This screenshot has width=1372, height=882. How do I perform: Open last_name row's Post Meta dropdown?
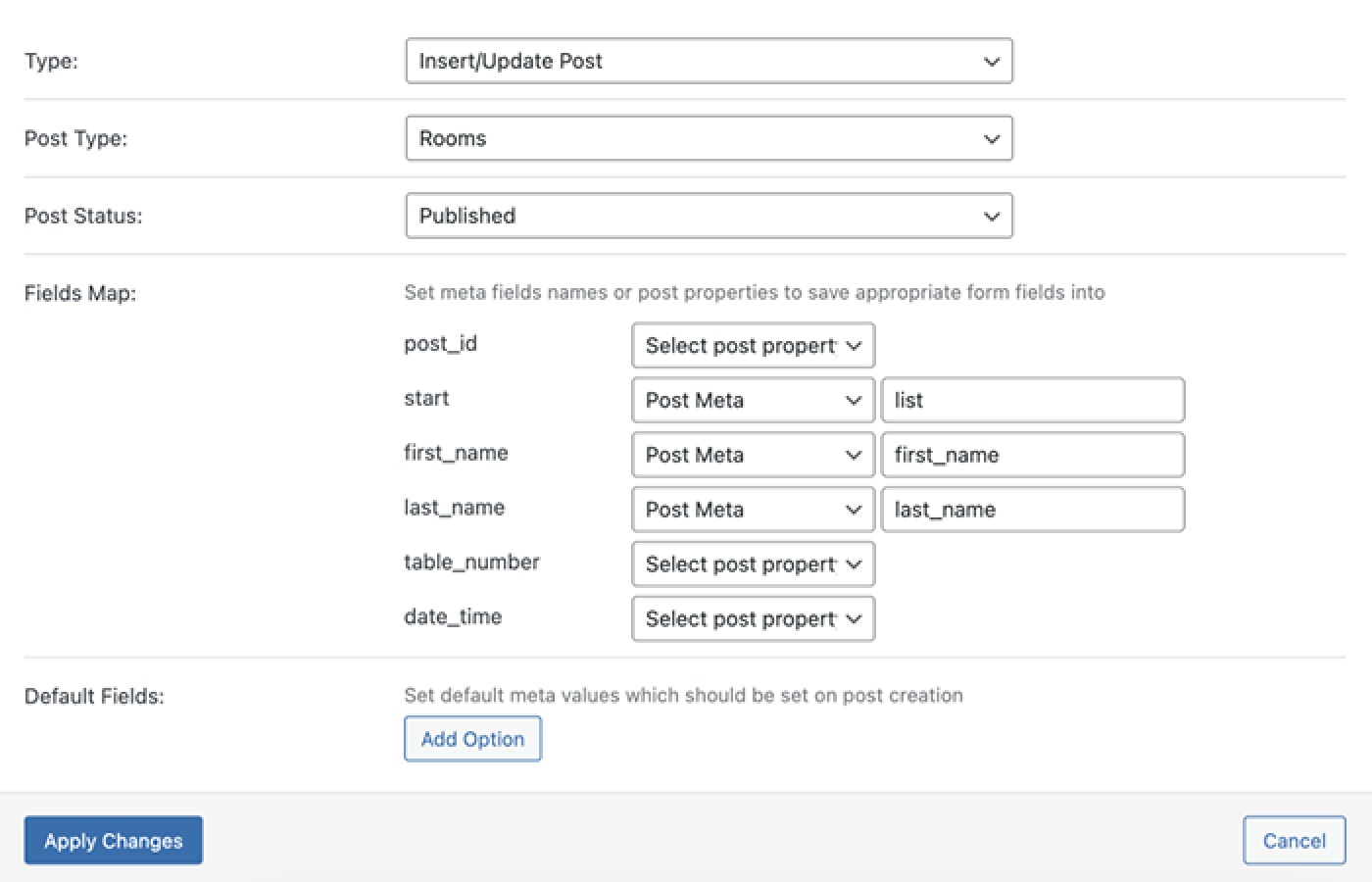(x=753, y=510)
